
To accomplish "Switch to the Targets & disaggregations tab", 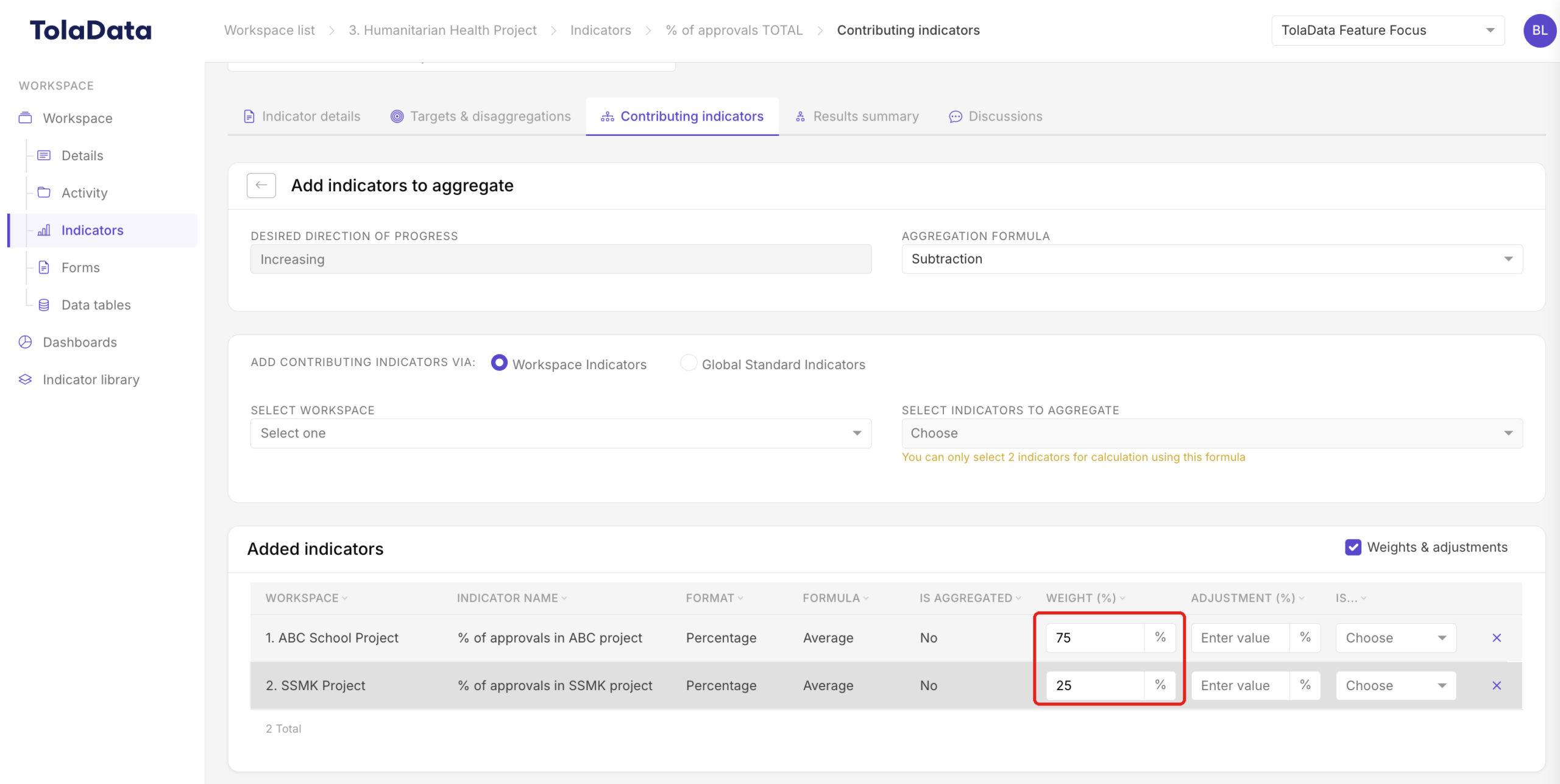I will tap(480, 116).
